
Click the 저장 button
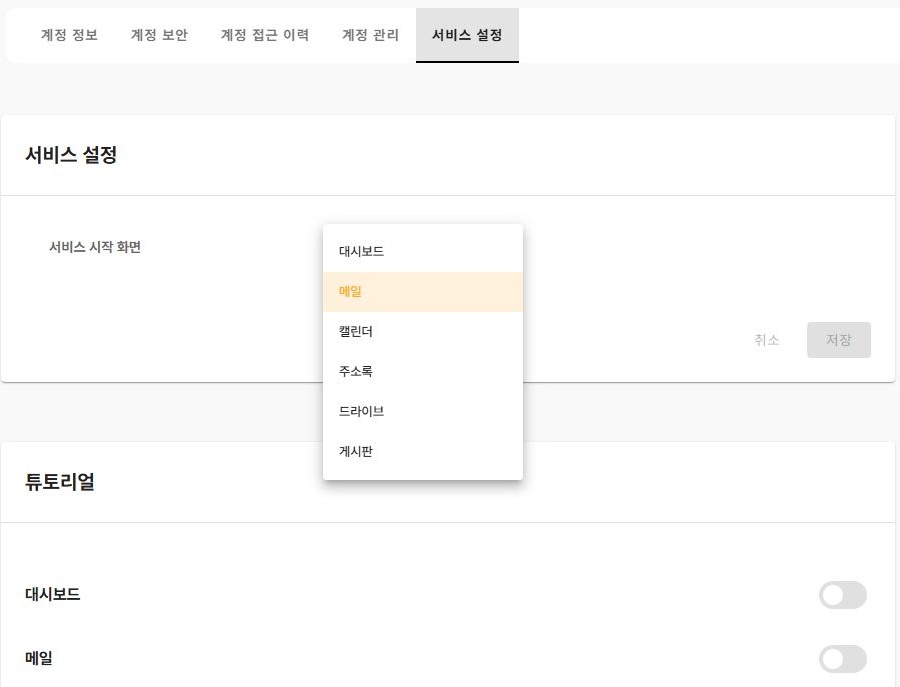click(x=839, y=340)
